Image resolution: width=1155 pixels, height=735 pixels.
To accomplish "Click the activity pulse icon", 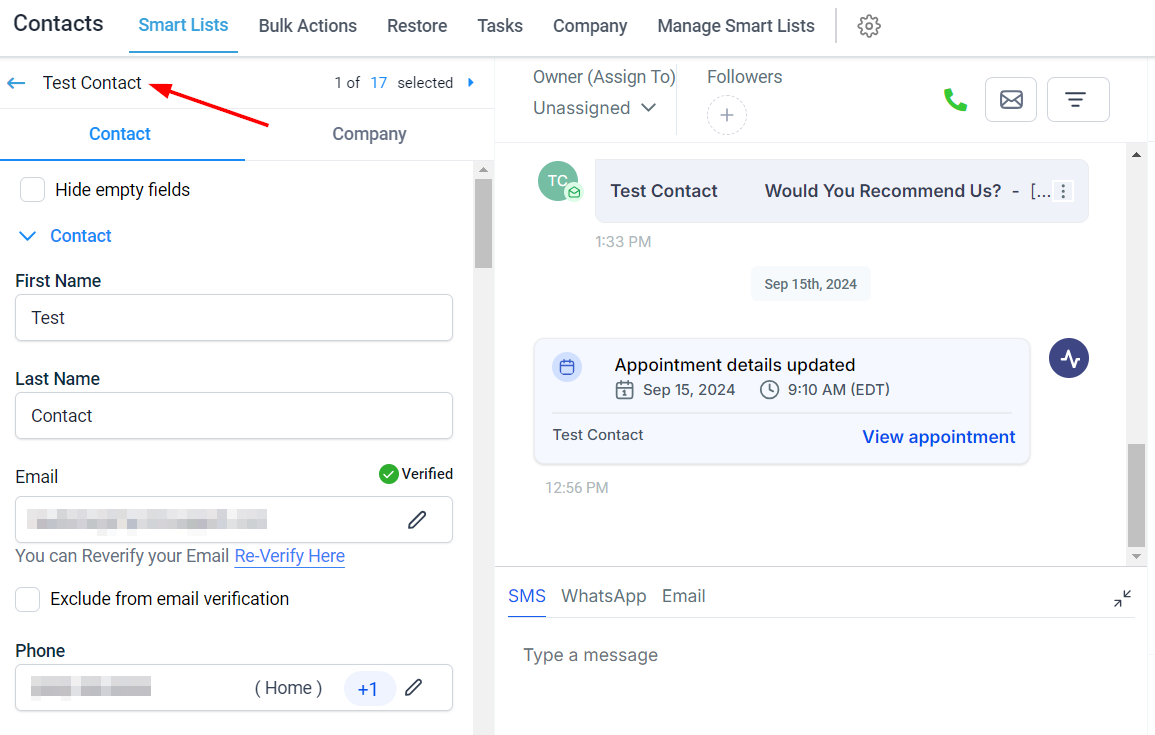I will (x=1069, y=359).
